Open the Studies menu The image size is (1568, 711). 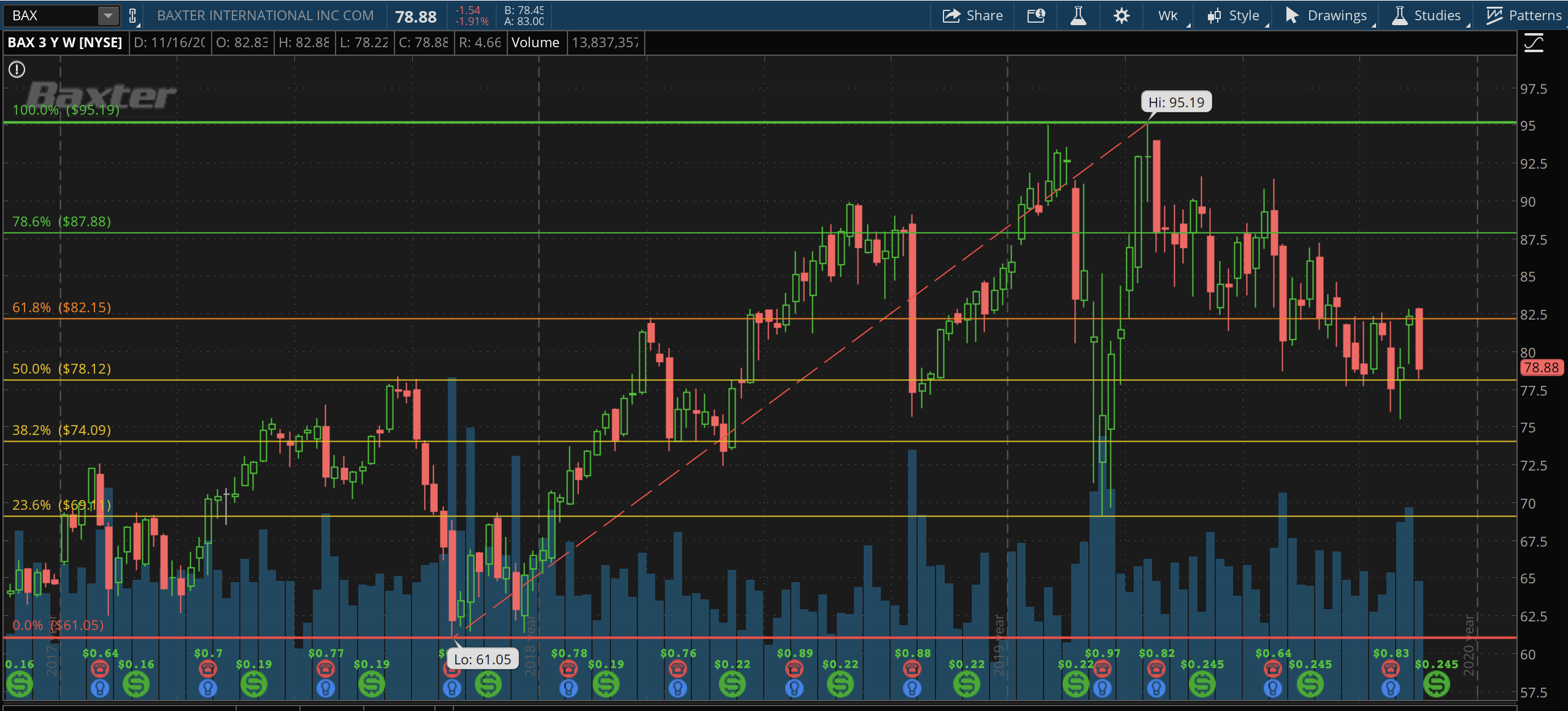1427,15
